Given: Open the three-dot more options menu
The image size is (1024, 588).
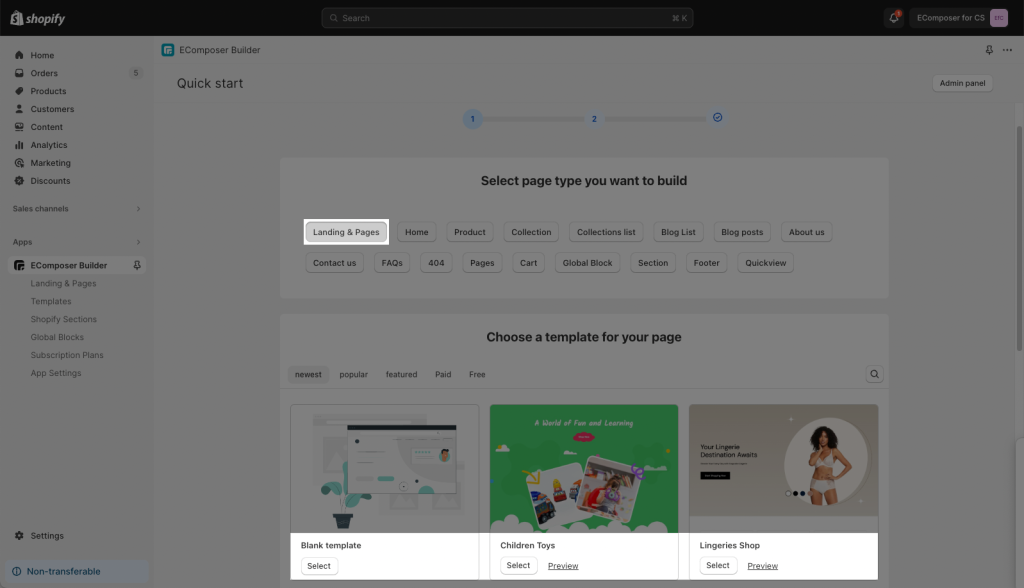Looking at the screenshot, I should [1007, 50].
